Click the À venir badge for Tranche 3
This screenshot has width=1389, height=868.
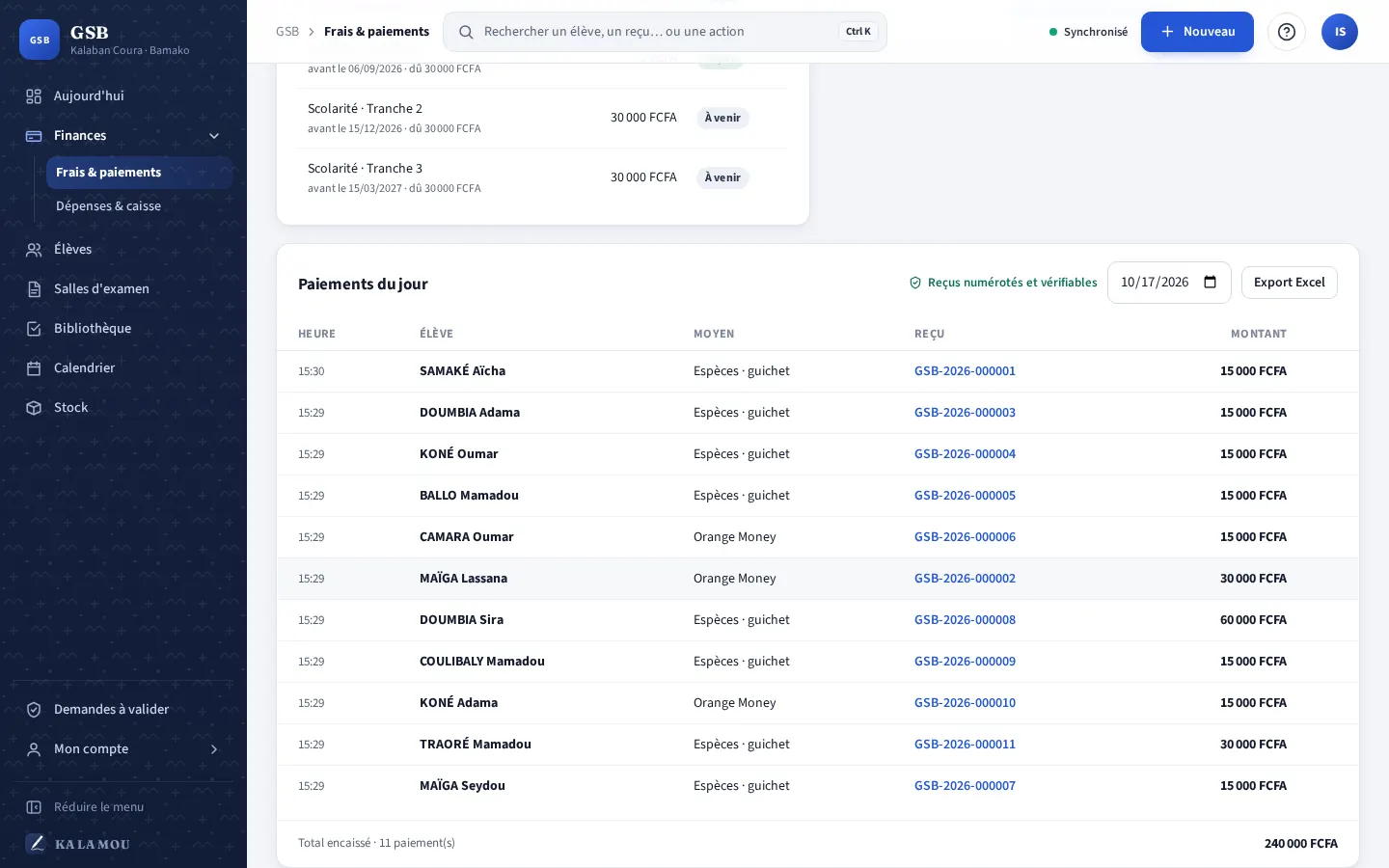tap(722, 177)
